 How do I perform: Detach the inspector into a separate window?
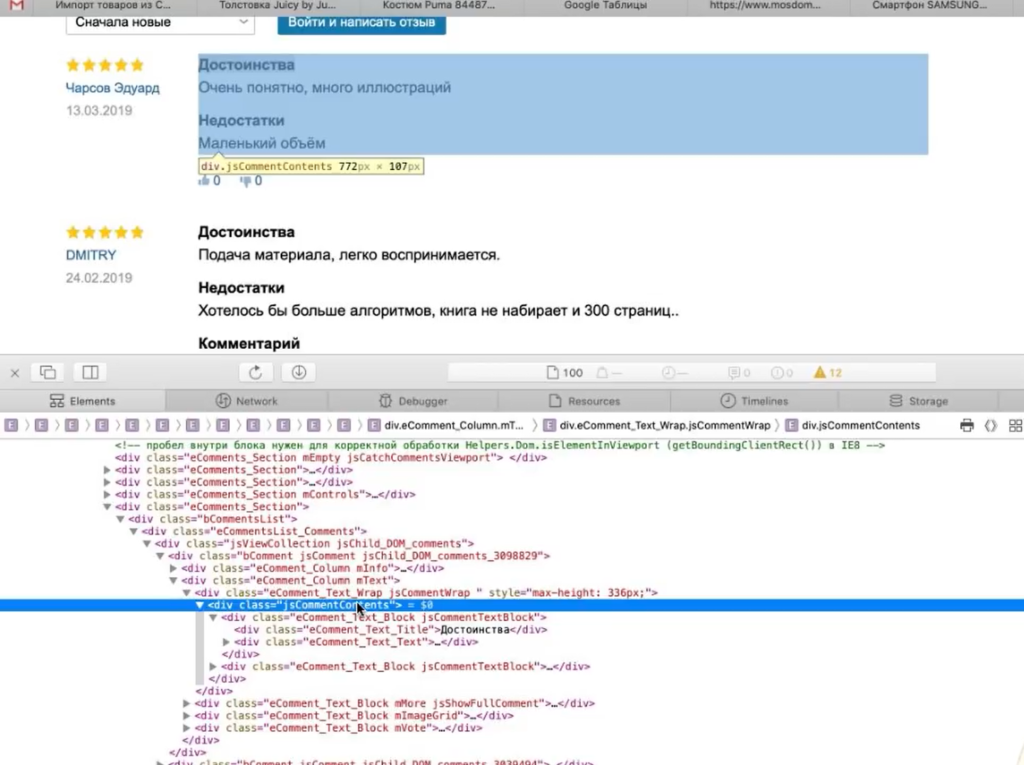(47, 373)
